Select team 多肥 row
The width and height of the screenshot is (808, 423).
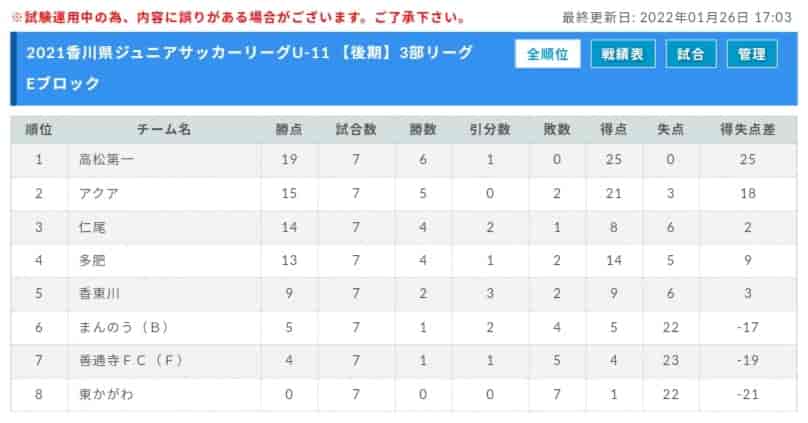point(403,261)
